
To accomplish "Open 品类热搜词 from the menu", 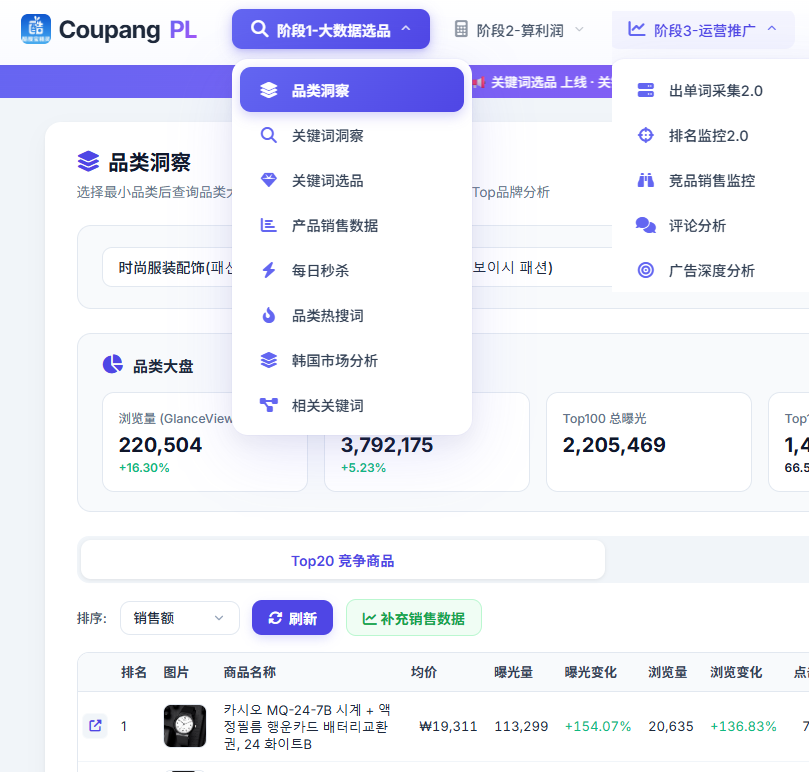I will tap(352, 315).
